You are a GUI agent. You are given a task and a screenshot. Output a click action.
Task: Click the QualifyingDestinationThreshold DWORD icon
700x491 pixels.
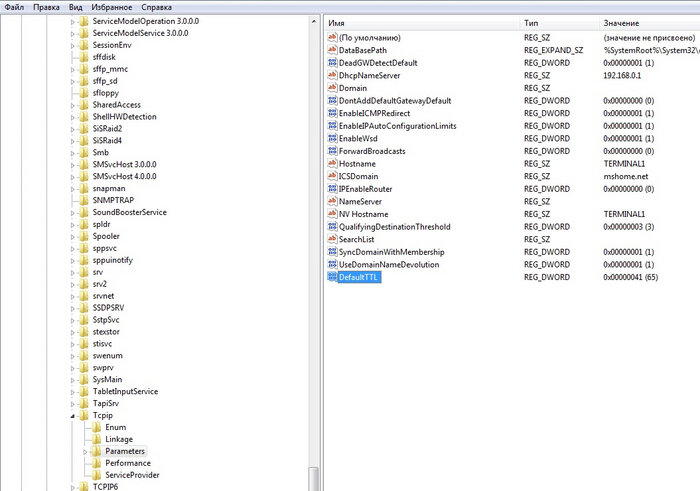pyautogui.click(x=332, y=226)
